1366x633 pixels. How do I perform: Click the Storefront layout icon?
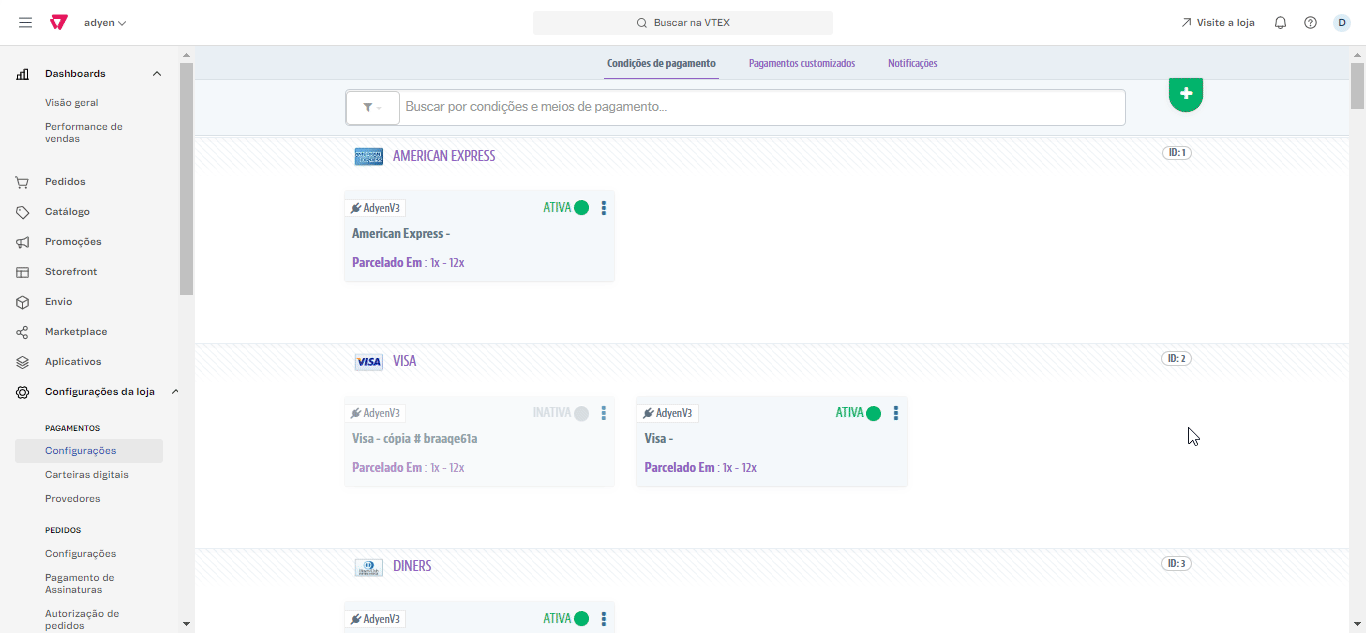[x=22, y=272]
